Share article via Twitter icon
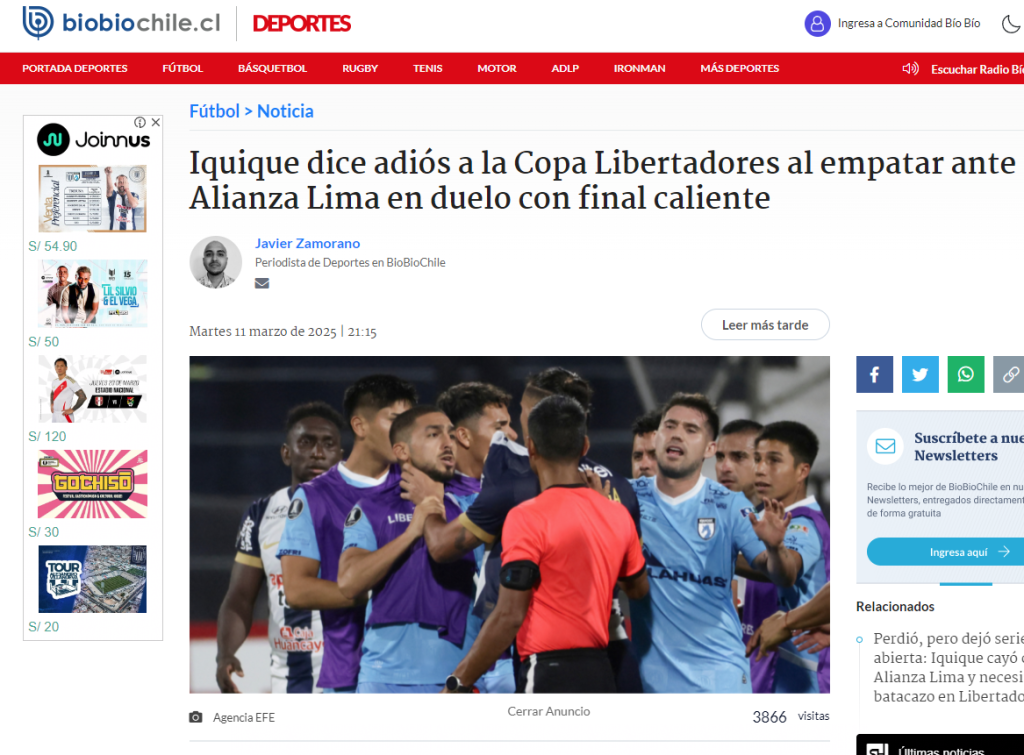The width and height of the screenshot is (1024, 755). (x=920, y=374)
